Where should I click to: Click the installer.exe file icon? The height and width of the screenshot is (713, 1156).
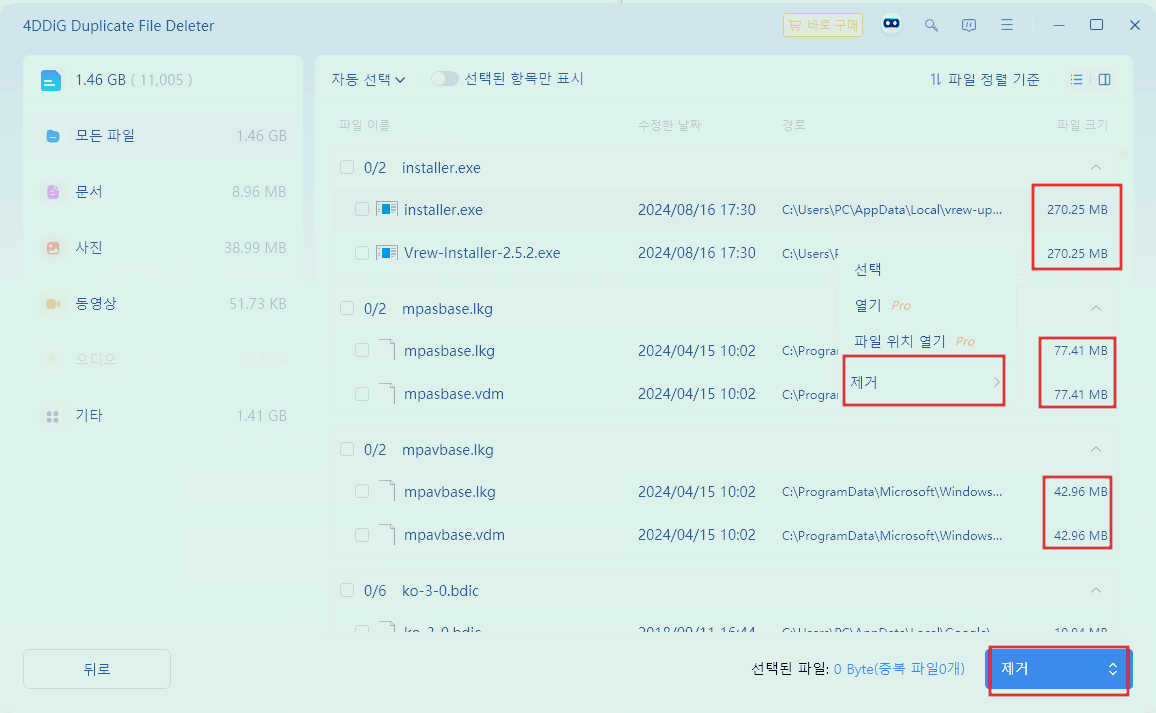[x=387, y=209]
